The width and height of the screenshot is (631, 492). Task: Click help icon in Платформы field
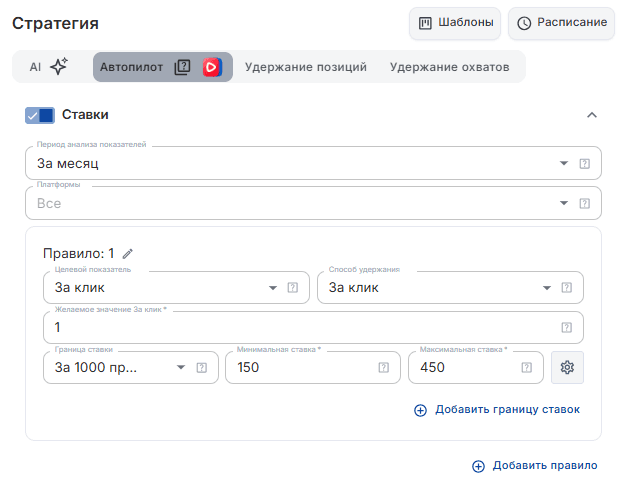tap(584, 204)
